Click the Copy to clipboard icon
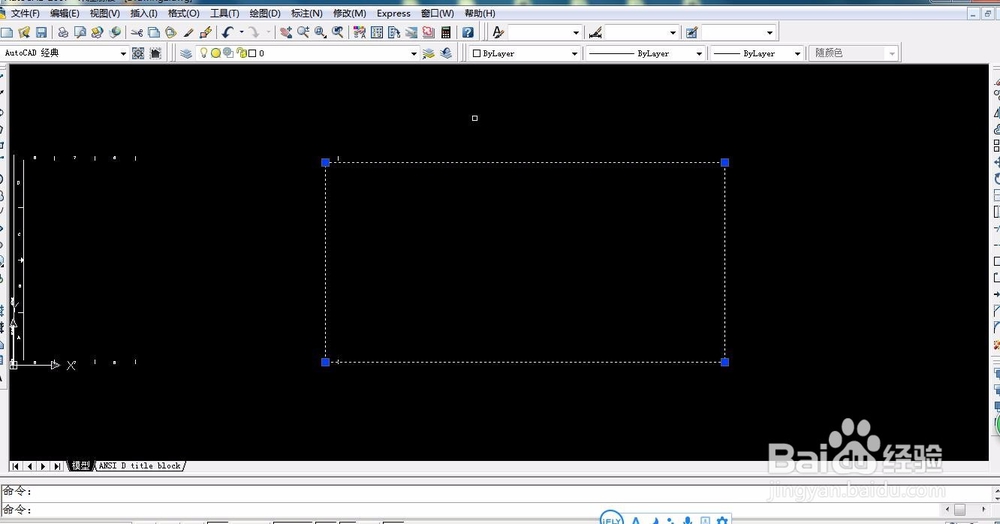Viewport: 1000px width, 524px height. (154, 32)
